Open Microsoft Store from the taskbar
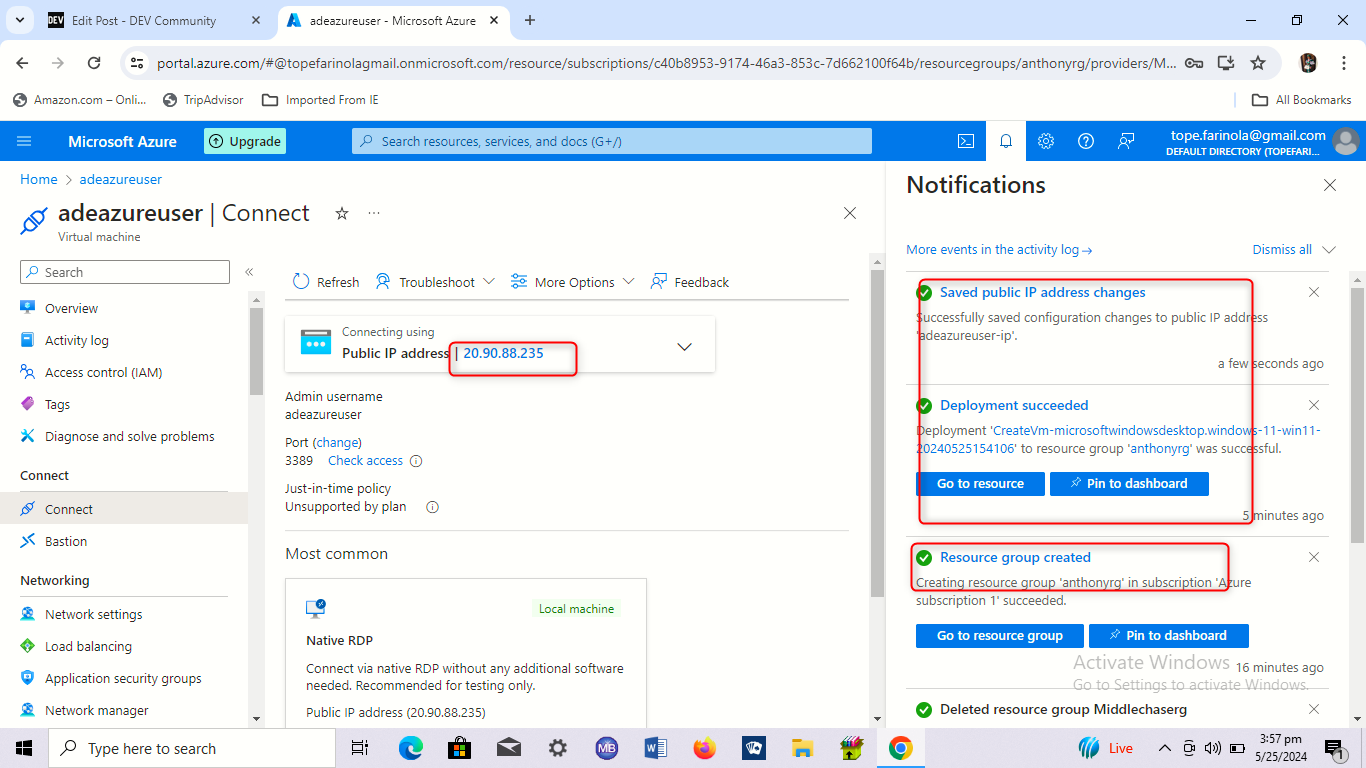 pos(460,748)
